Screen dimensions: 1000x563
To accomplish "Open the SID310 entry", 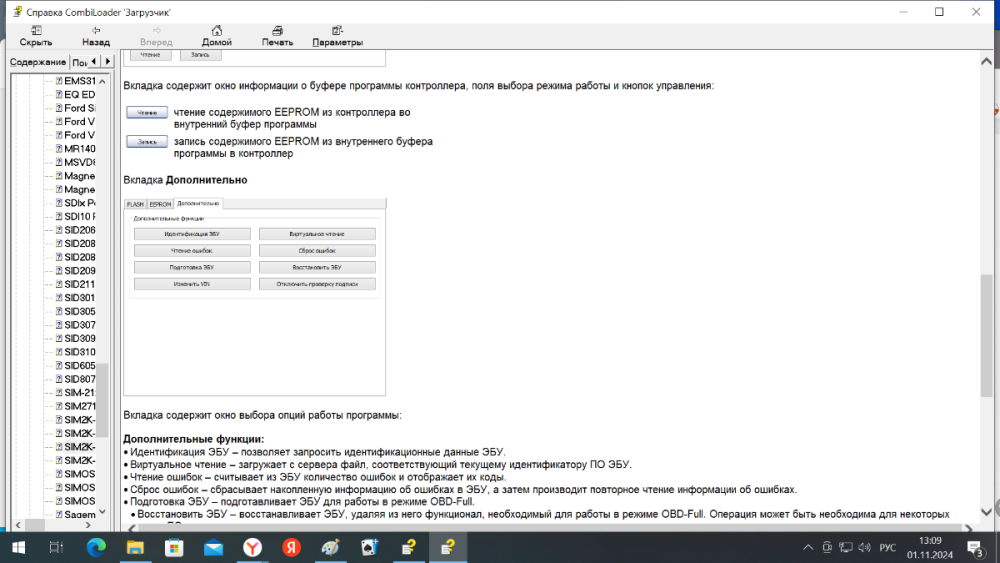I will pyautogui.click(x=80, y=352).
